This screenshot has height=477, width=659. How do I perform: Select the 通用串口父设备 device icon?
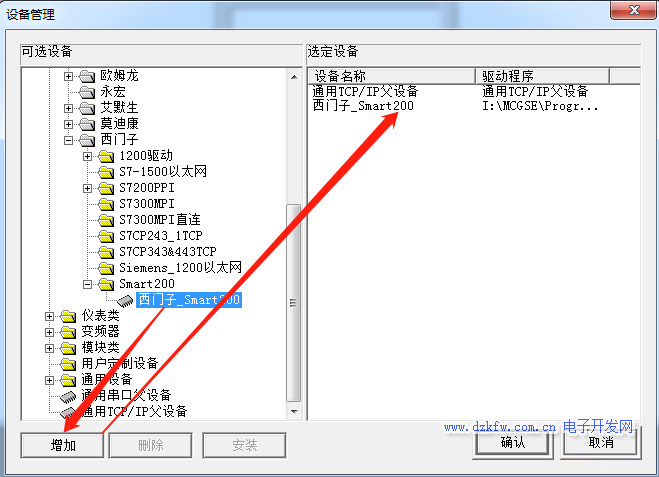[x=68, y=396]
